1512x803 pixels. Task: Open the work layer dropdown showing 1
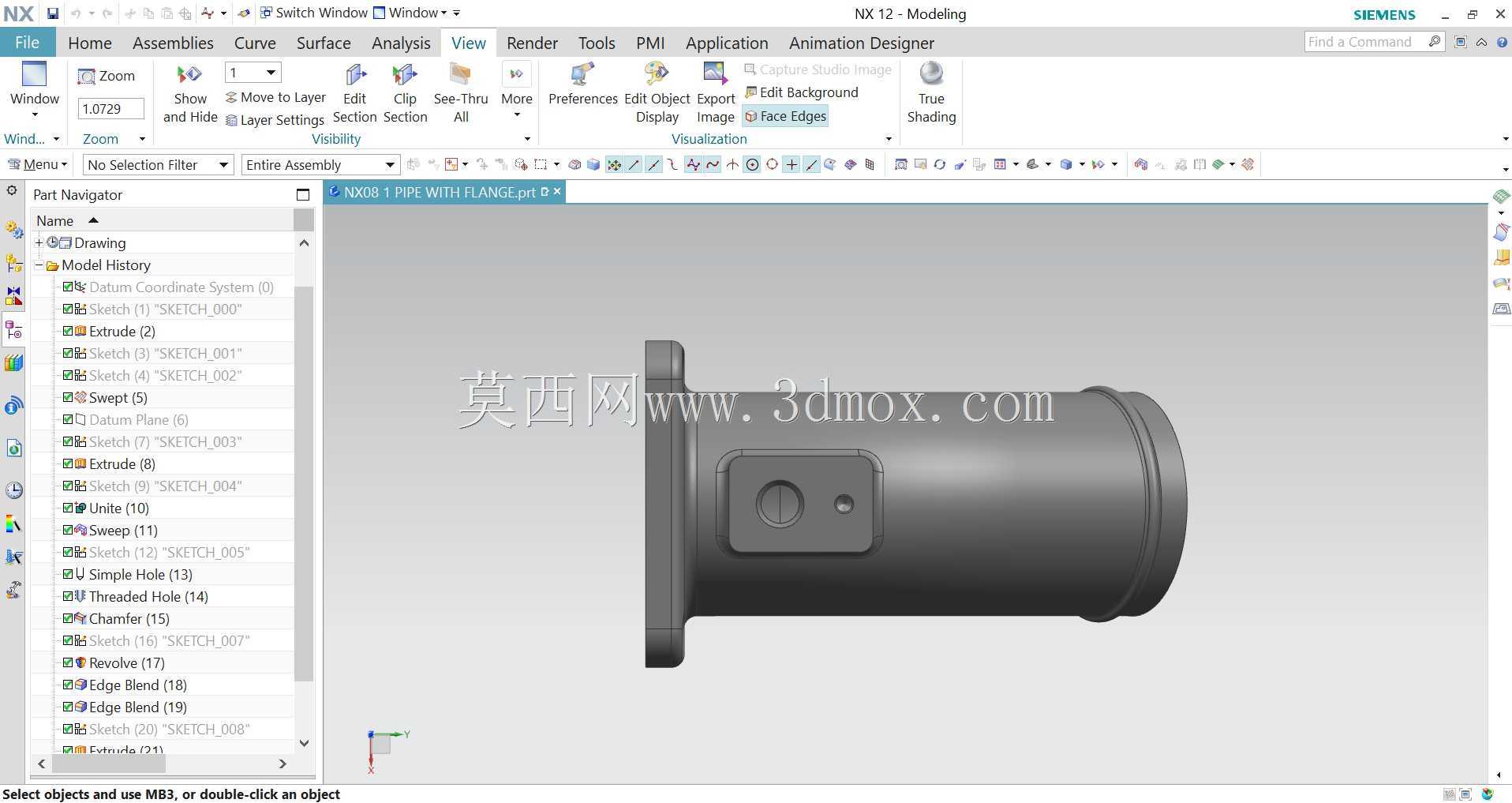pos(253,73)
